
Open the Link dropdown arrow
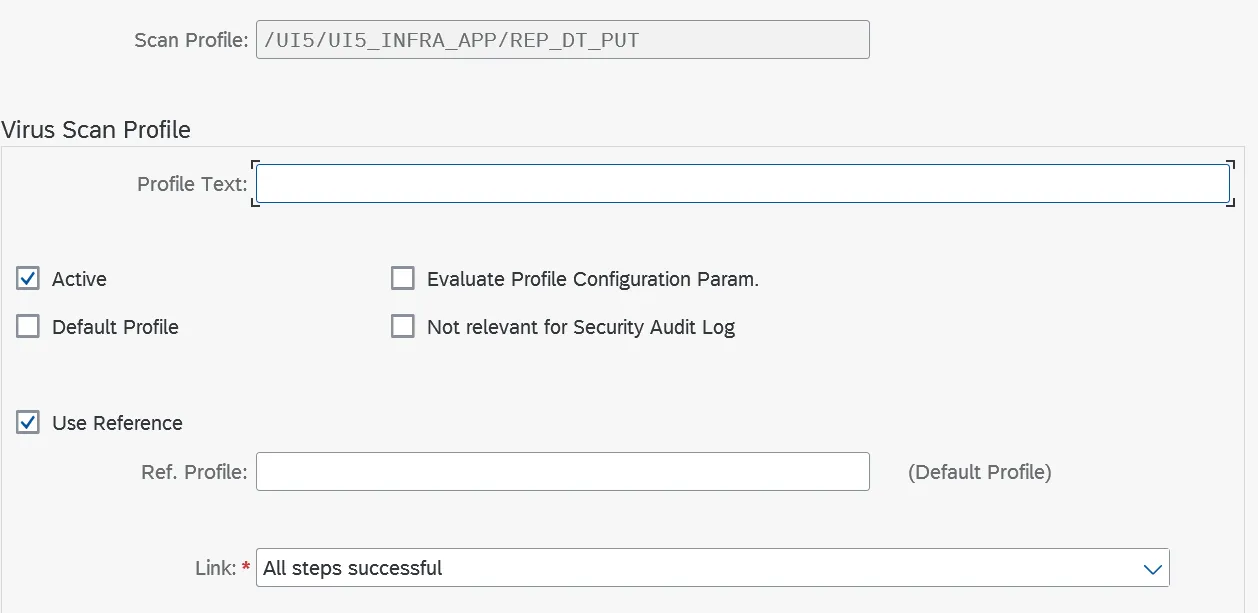point(1152,568)
